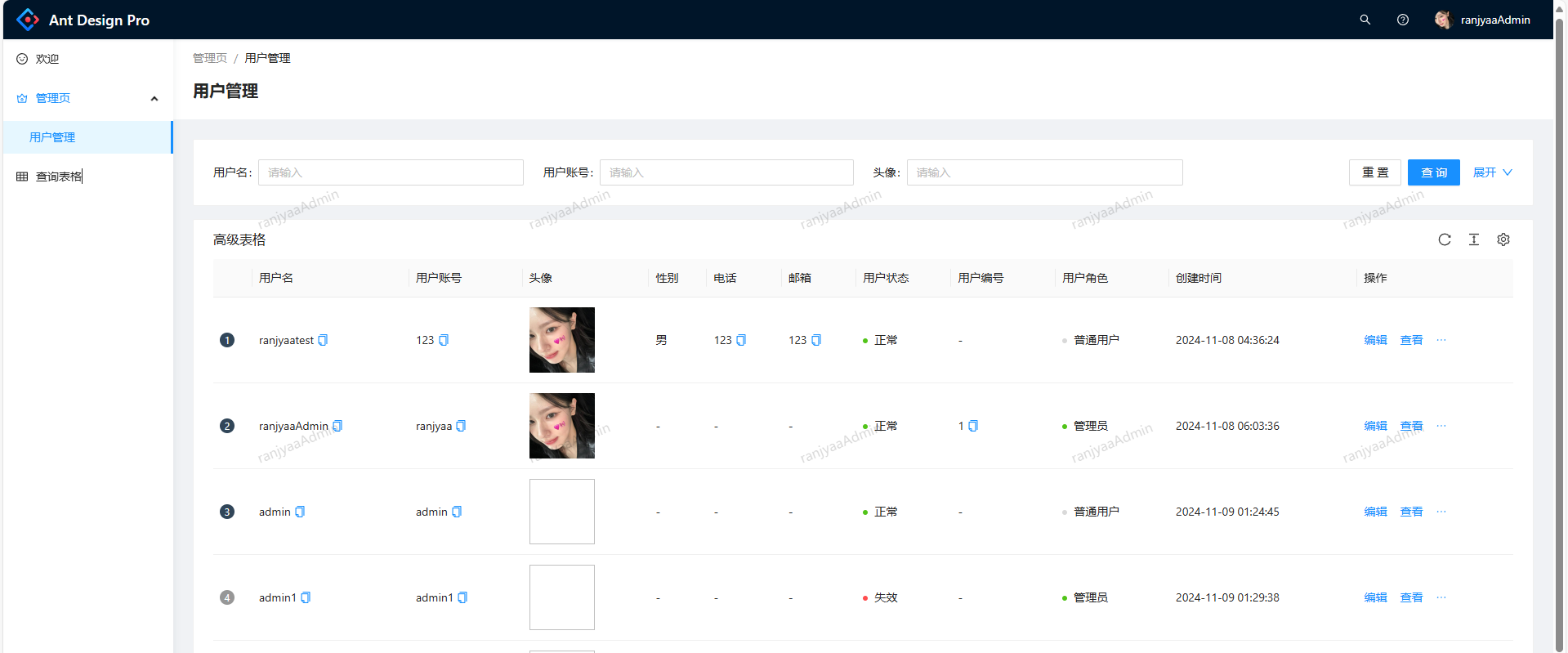Open the ranjyaaAdmin account menu
The image size is (1568, 653).
[x=1482, y=20]
